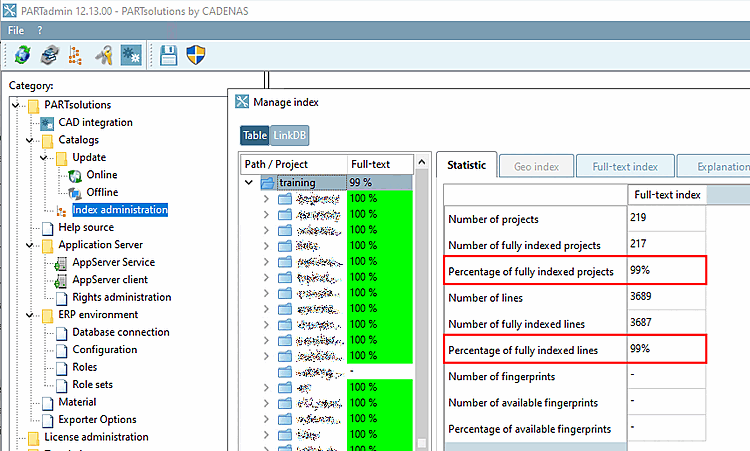The image size is (750, 451).
Task: Click the Application Server folder icon
Action: pyautogui.click(x=47, y=246)
